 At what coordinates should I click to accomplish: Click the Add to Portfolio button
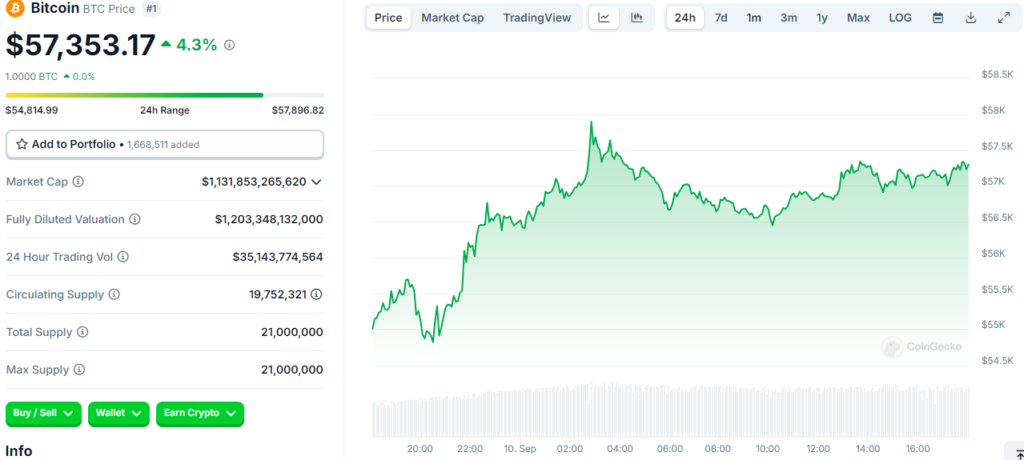click(x=165, y=144)
